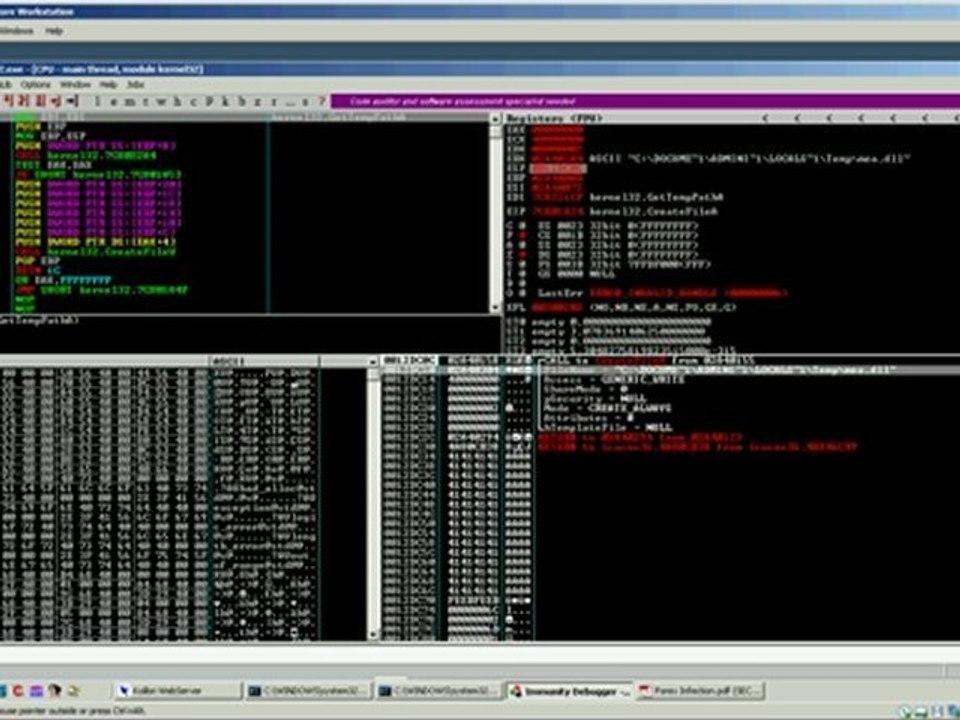Screen dimensions: 960x720
Task: Switch to second C:\WINDOWS\system32 taskbar window
Action: tap(438, 691)
